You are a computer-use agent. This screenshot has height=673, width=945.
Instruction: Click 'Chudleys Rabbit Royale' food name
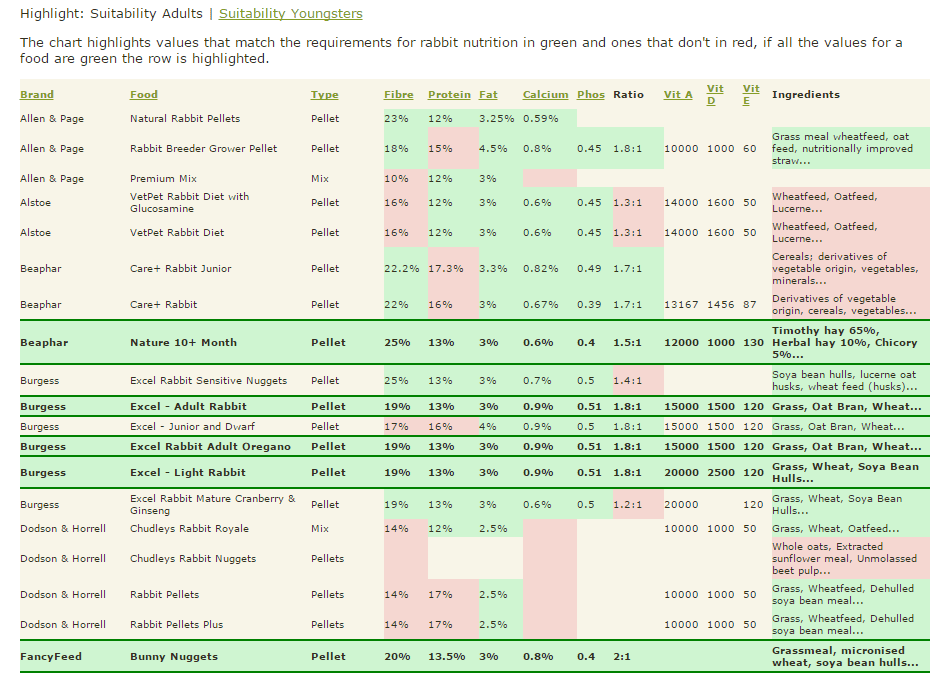pos(189,528)
